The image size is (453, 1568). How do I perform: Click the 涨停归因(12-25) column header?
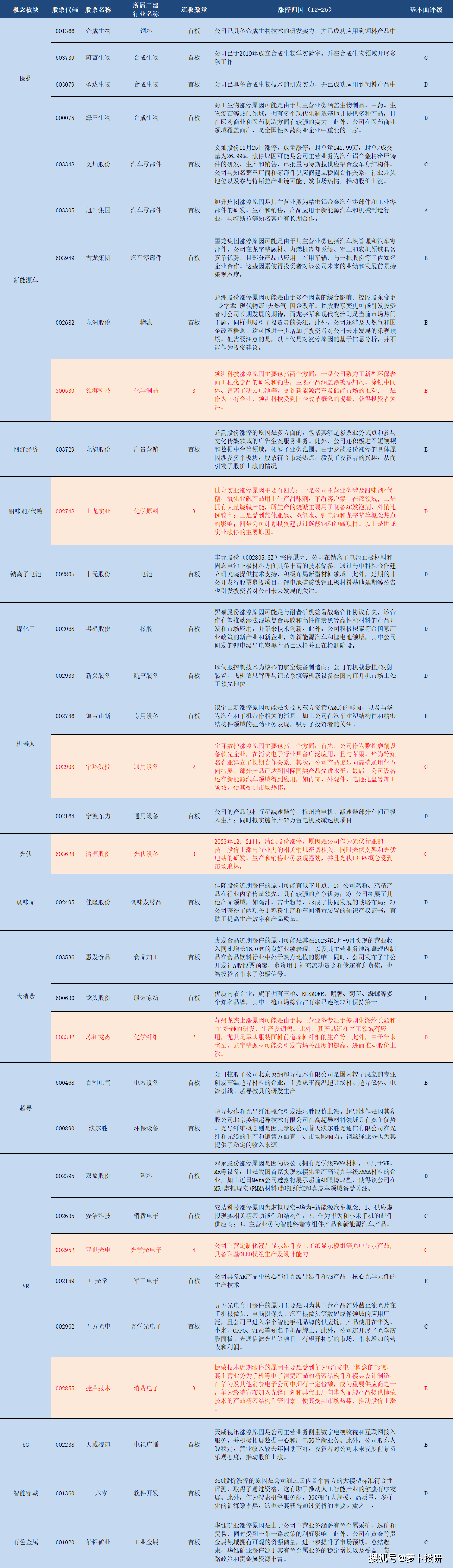(x=305, y=10)
